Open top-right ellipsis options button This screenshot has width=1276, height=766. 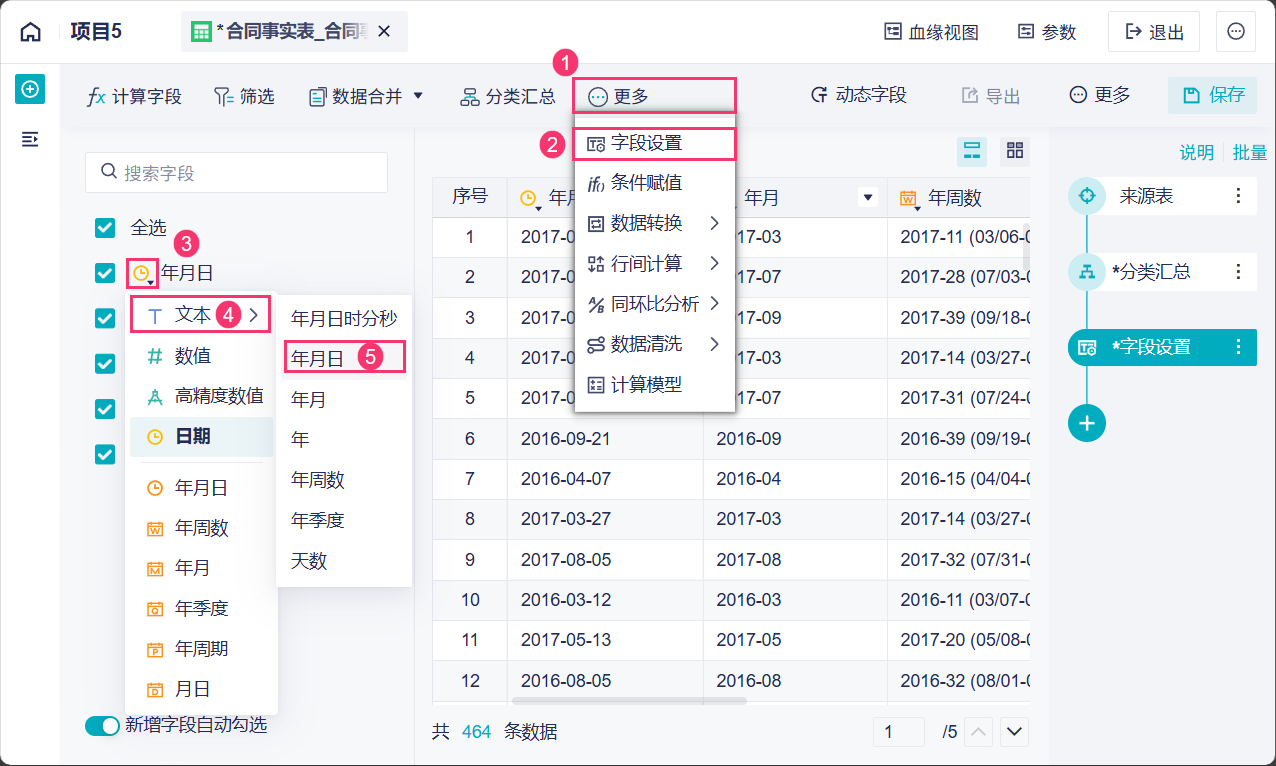1236,32
